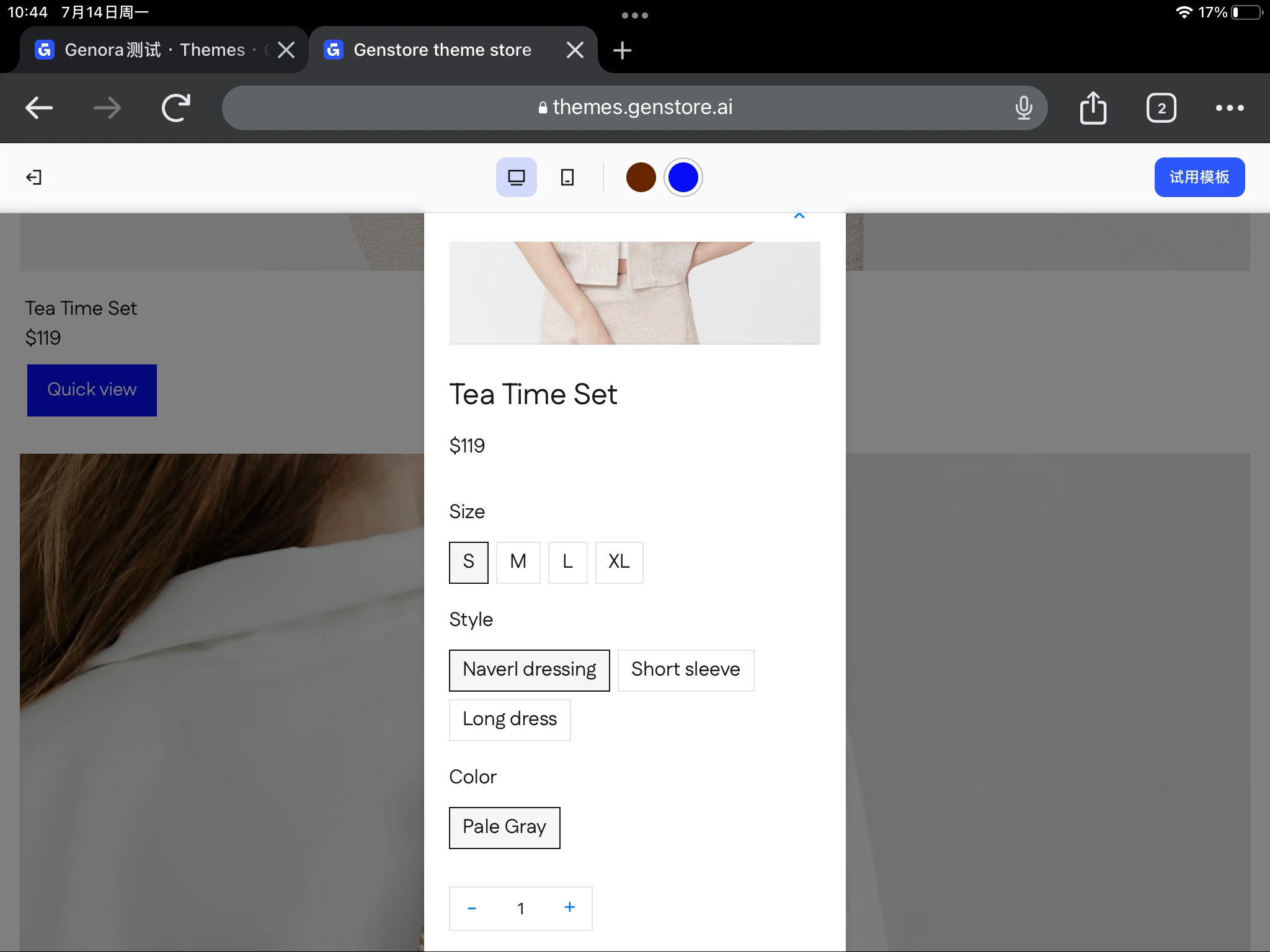Select size M option
Viewport: 1270px width, 952px height.
click(x=518, y=562)
